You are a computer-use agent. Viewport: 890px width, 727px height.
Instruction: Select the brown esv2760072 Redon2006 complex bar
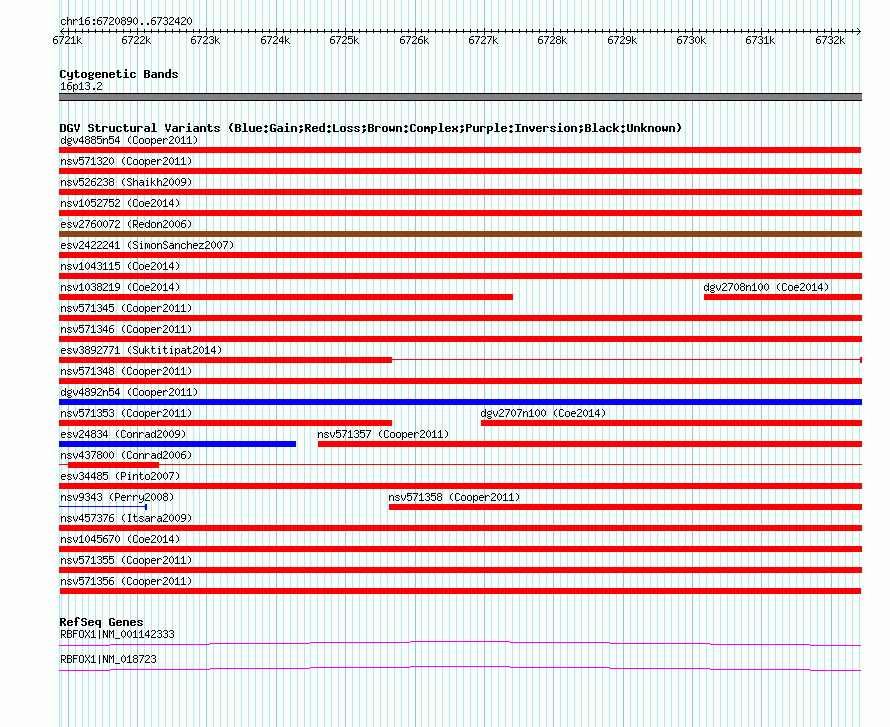(460, 234)
